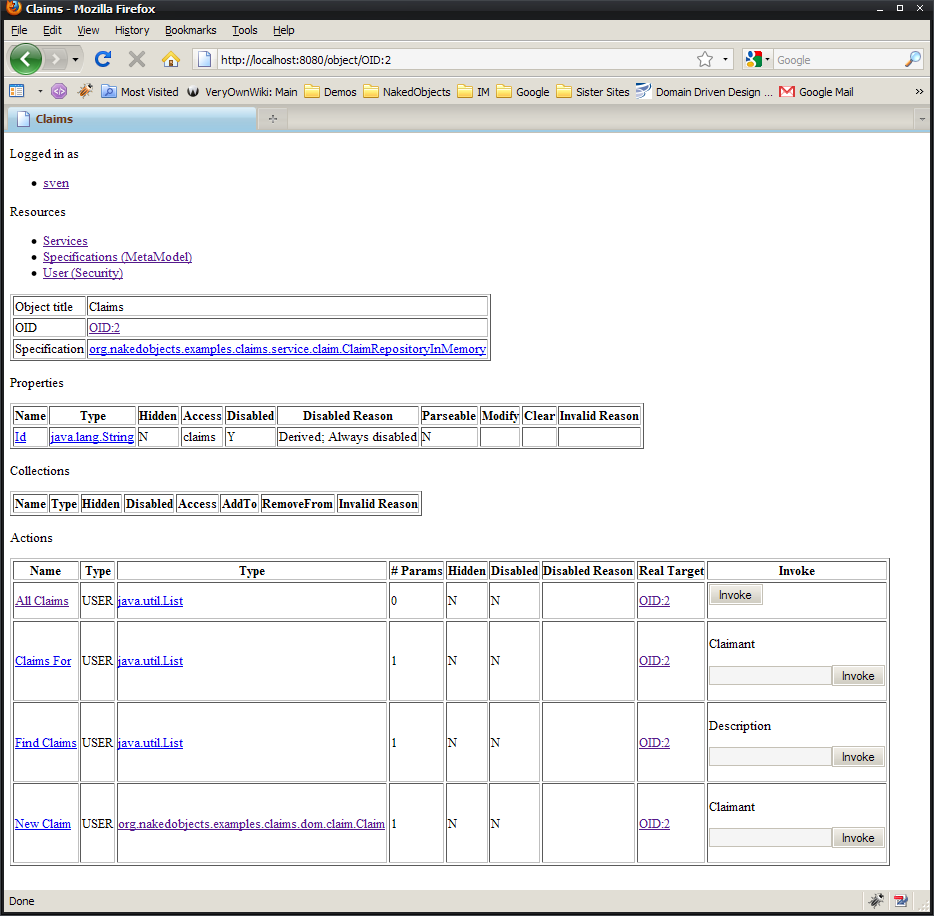Open the View menu
Screen dimensions: 934x916
coord(88,30)
